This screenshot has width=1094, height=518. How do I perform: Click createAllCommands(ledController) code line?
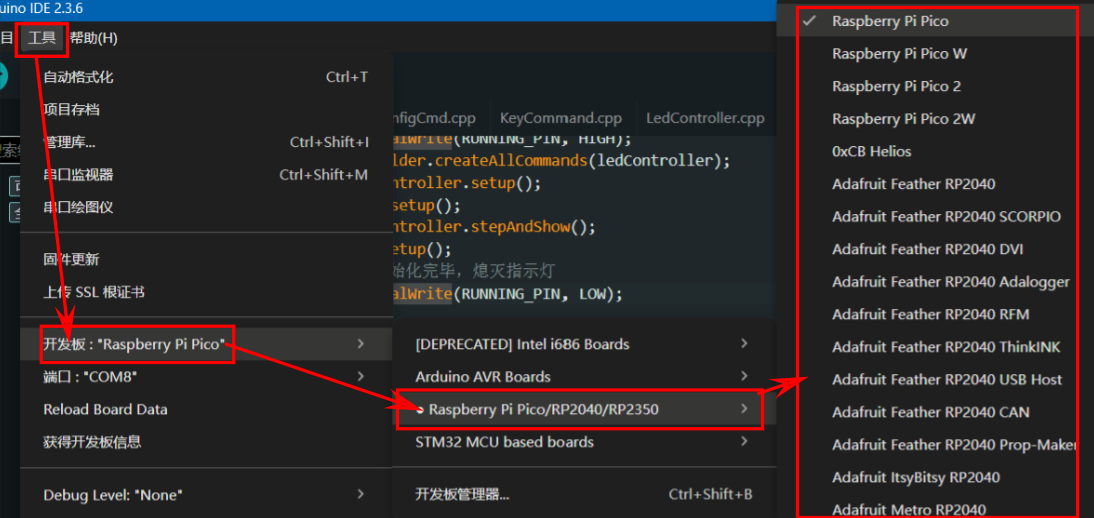(x=562, y=161)
